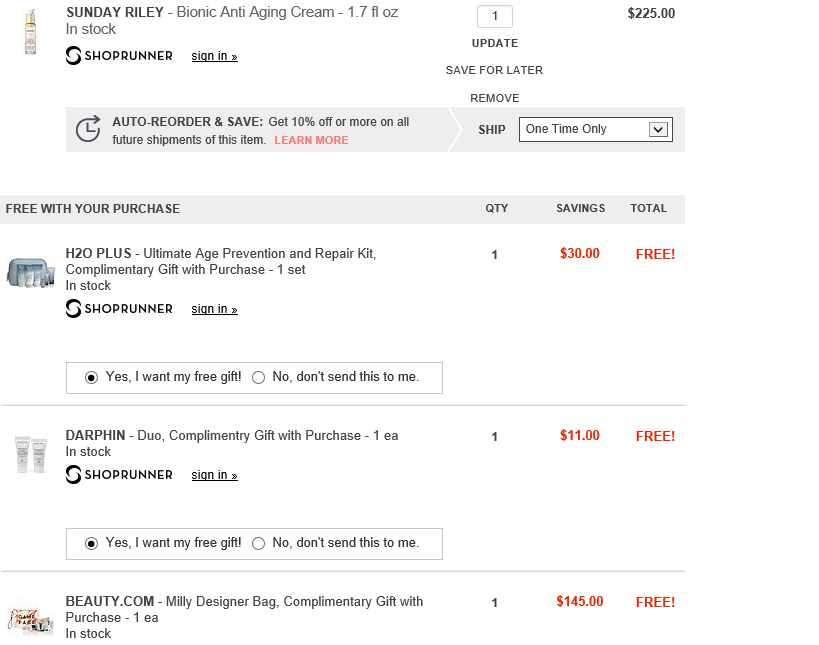Image resolution: width=819 pixels, height=645 pixels.
Task: Click 'sign in' next to Sunday Riley ShopRunner
Action: point(214,56)
